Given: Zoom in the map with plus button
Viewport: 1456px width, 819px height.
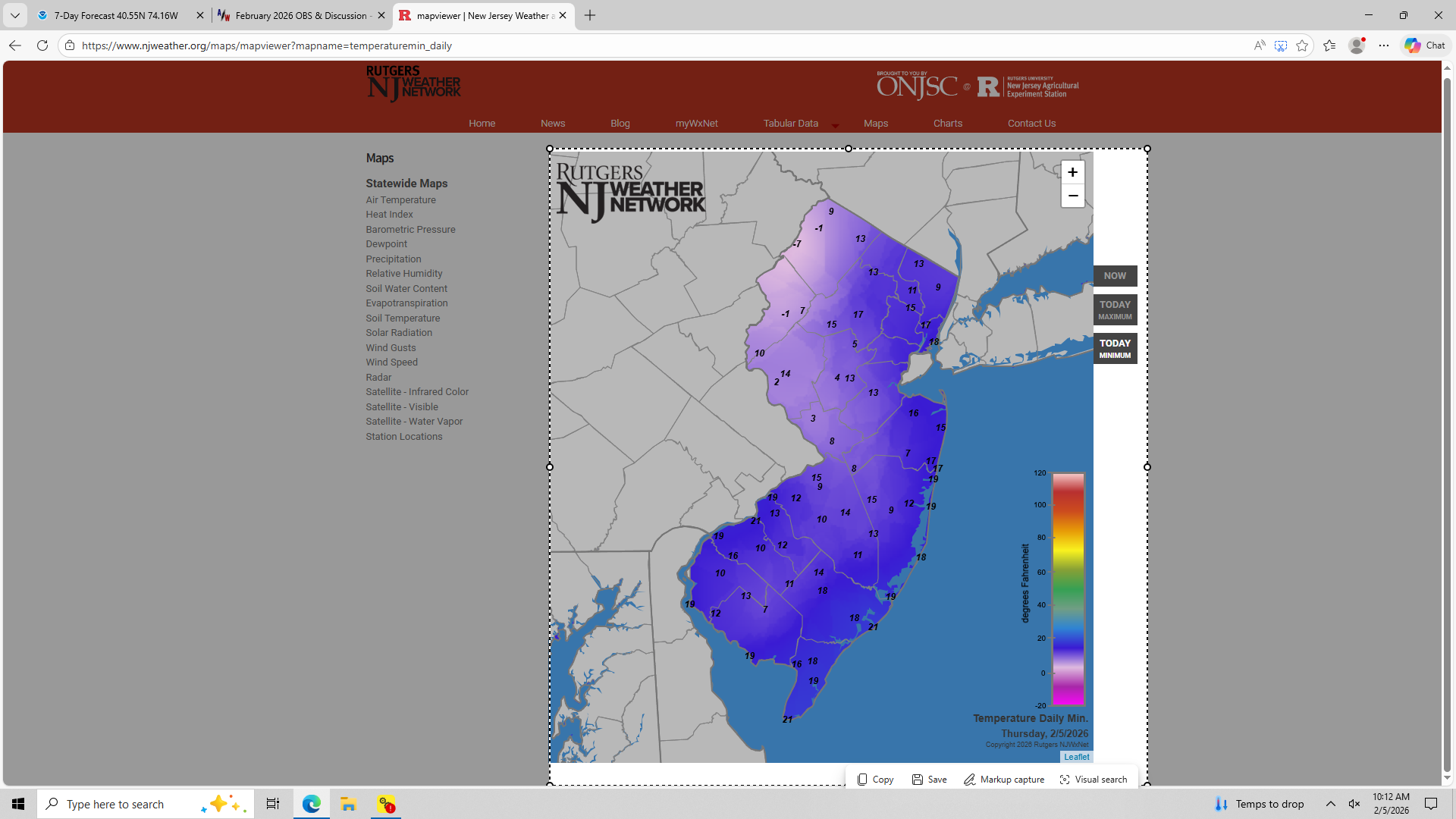Looking at the screenshot, I should (1072, 172).
